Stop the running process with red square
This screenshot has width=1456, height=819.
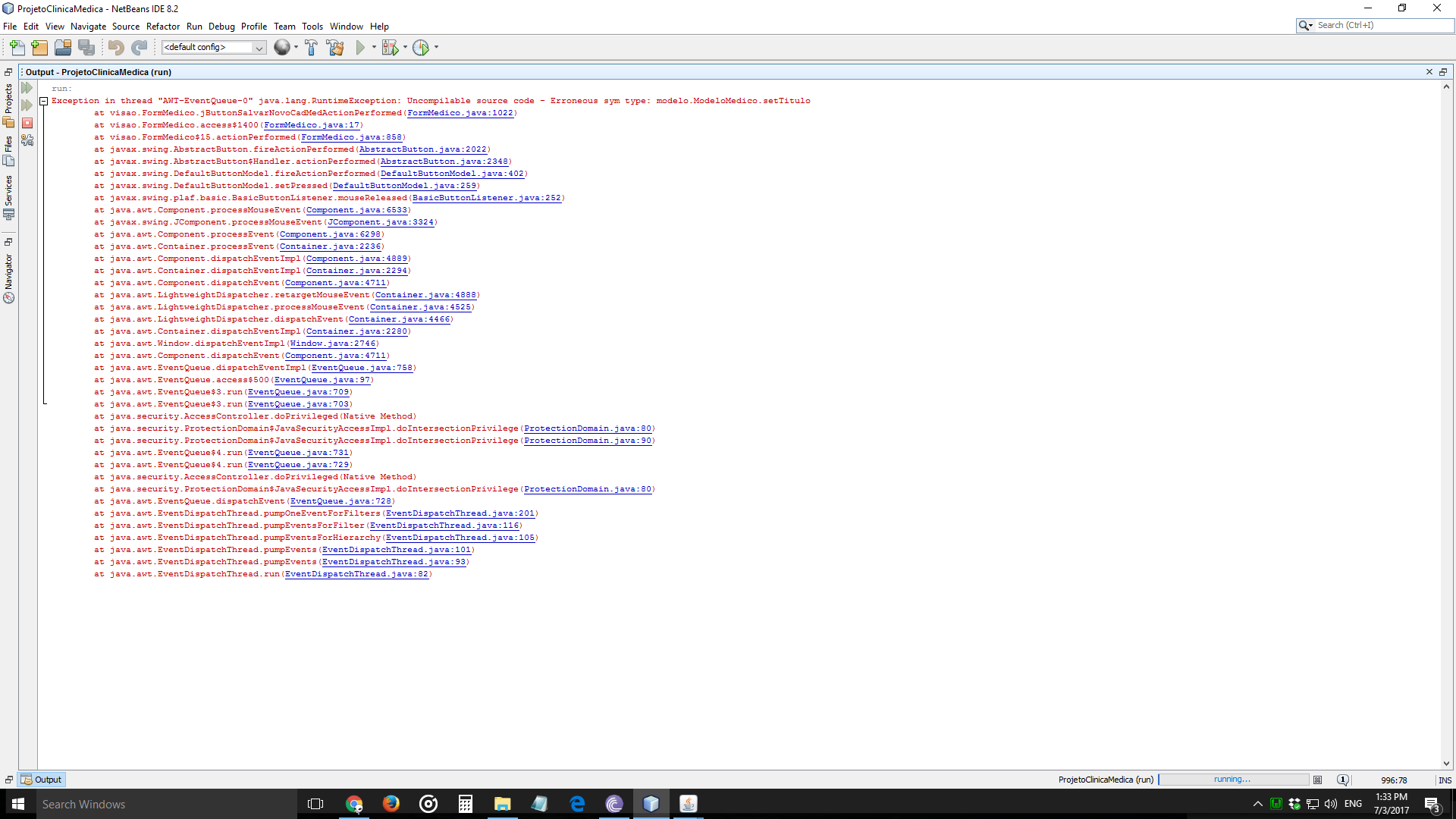(x=27, y=123)
